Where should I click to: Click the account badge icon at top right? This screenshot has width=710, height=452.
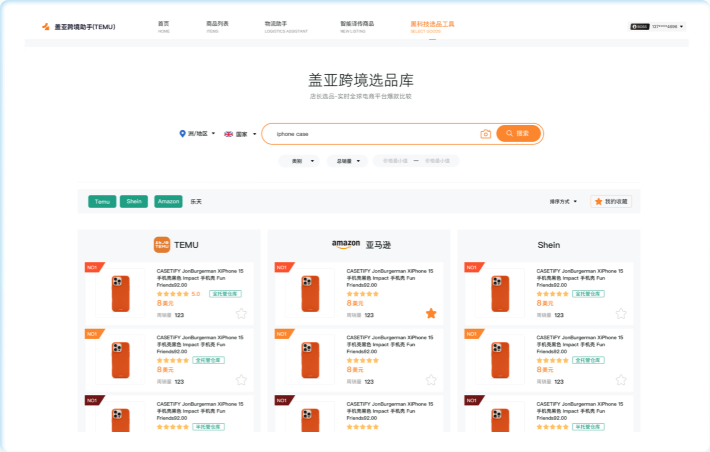click(x=640, y=27)
